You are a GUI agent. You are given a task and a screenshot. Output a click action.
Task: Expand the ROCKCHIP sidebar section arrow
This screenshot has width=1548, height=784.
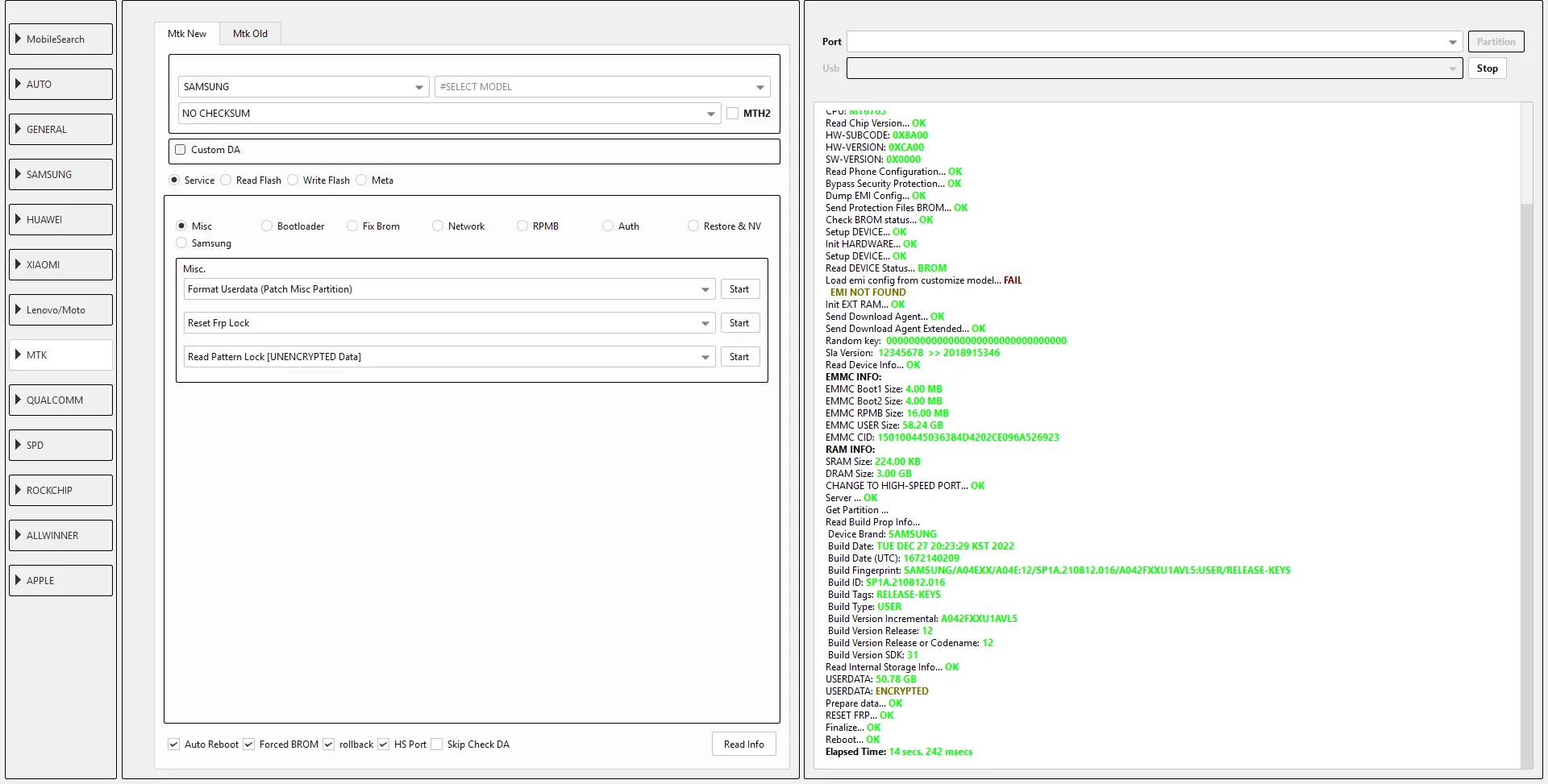[18, 490]
